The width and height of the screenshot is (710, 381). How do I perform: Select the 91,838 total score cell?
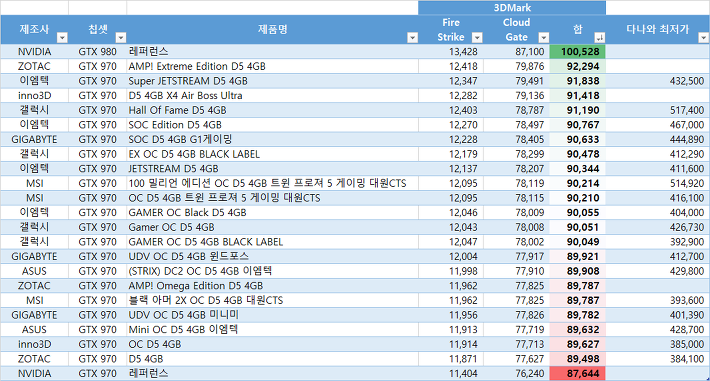[x=578, y=81]
